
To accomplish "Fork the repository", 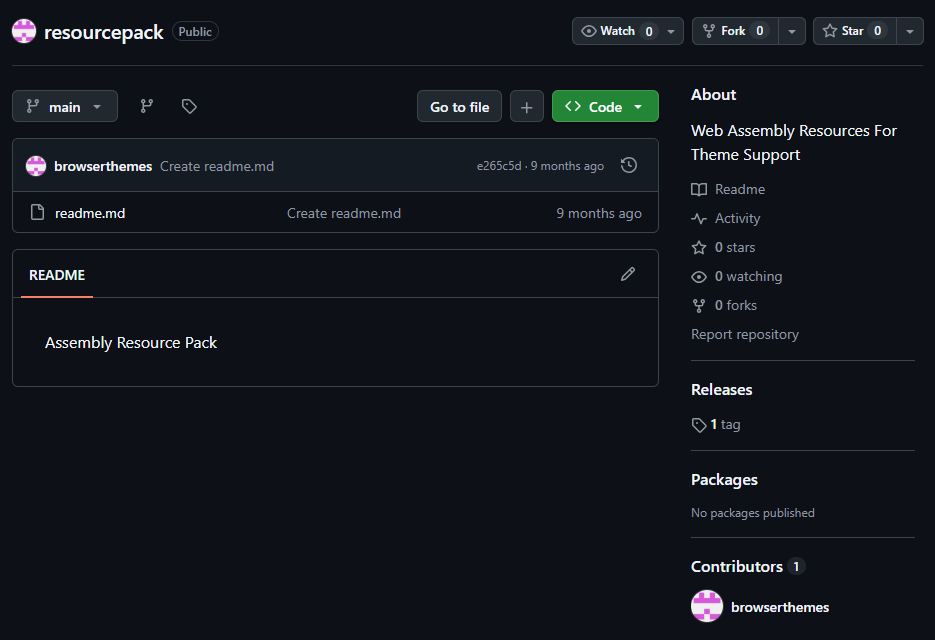I will point(735,31).
